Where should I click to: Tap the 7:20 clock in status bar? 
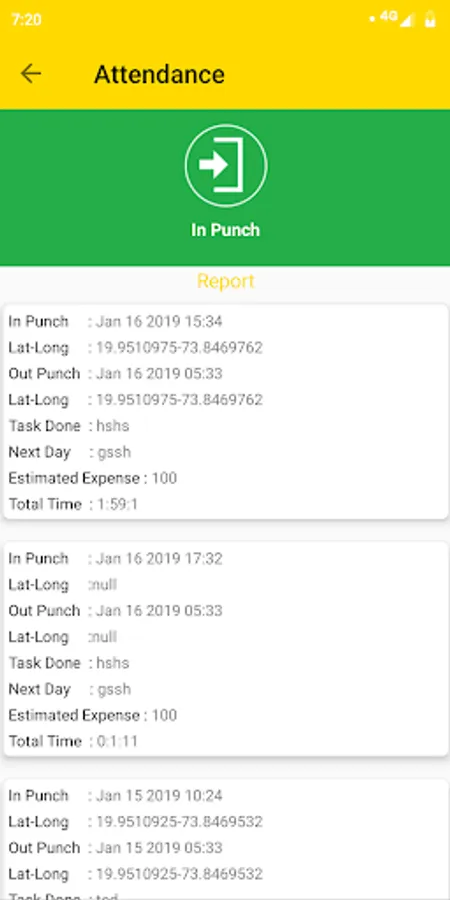tap(26, 20)
